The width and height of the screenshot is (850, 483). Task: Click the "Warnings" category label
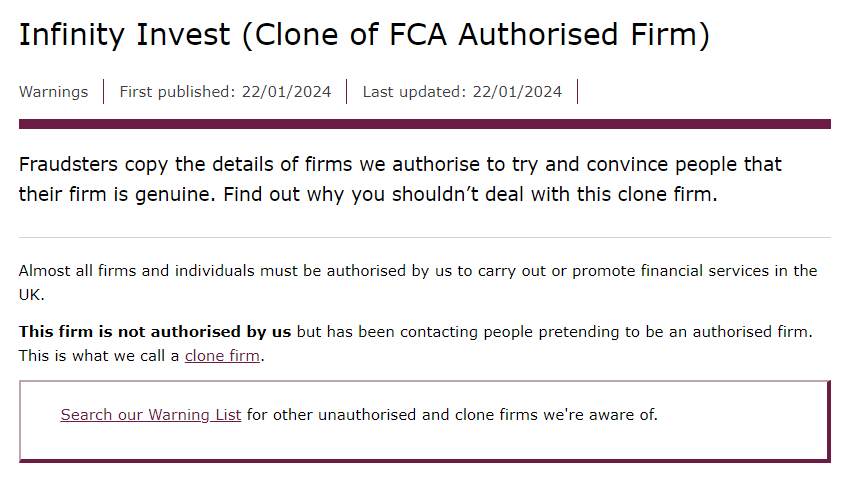54,92
